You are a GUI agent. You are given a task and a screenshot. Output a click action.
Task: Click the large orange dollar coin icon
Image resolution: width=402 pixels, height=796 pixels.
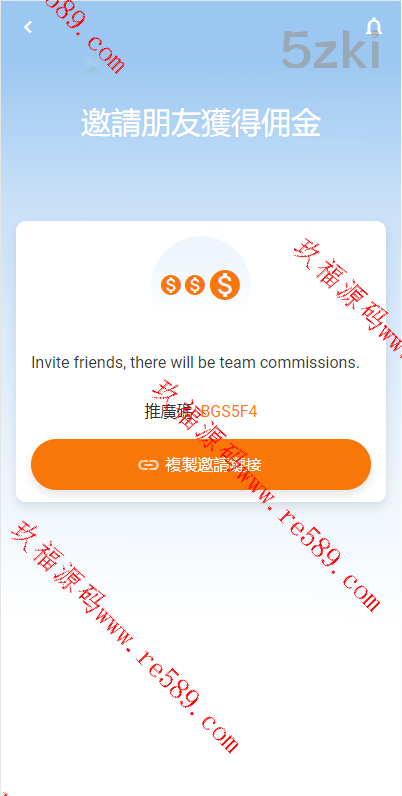coord(225,285)
